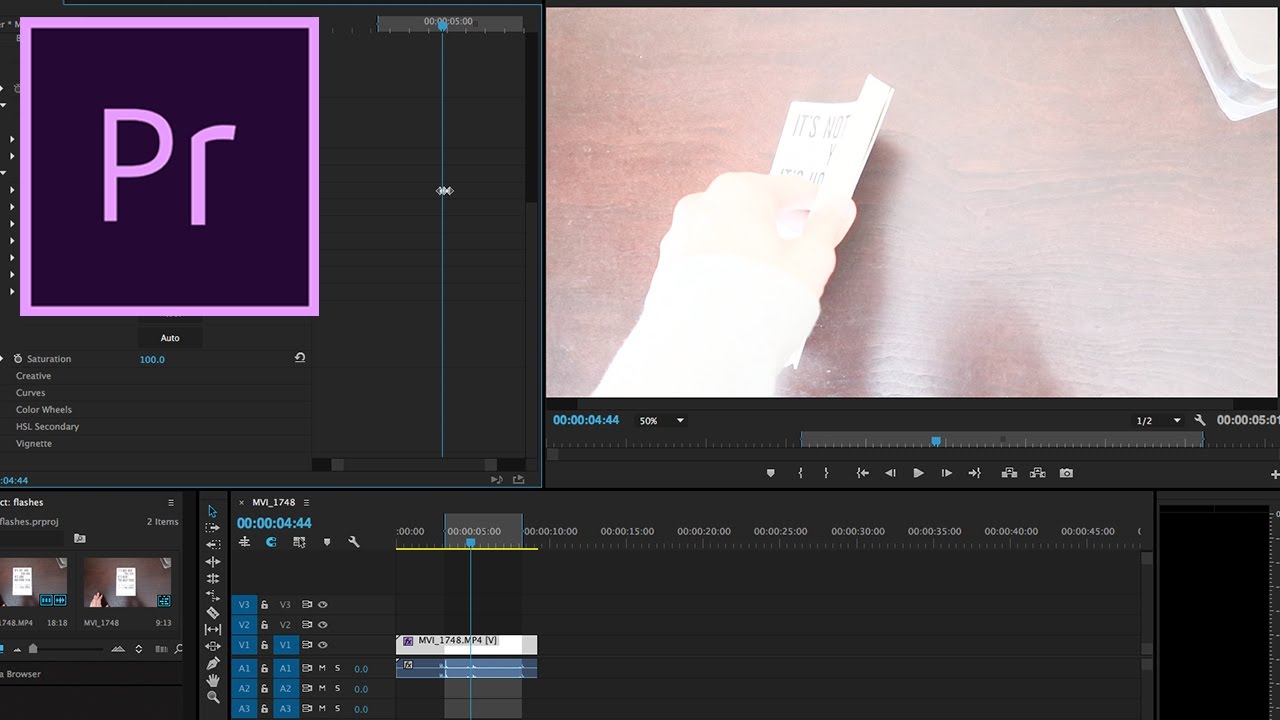This screenshot has width=1280, height=720.
Task: Select the Pen tool
Action: (213, 663)
